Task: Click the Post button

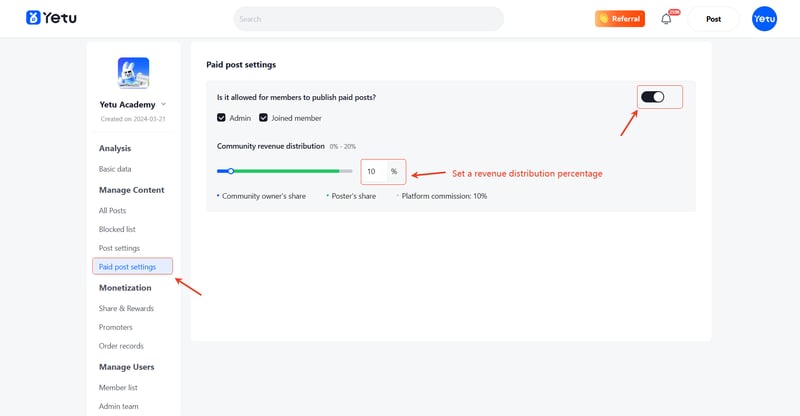Action: [x=713, y=19]
